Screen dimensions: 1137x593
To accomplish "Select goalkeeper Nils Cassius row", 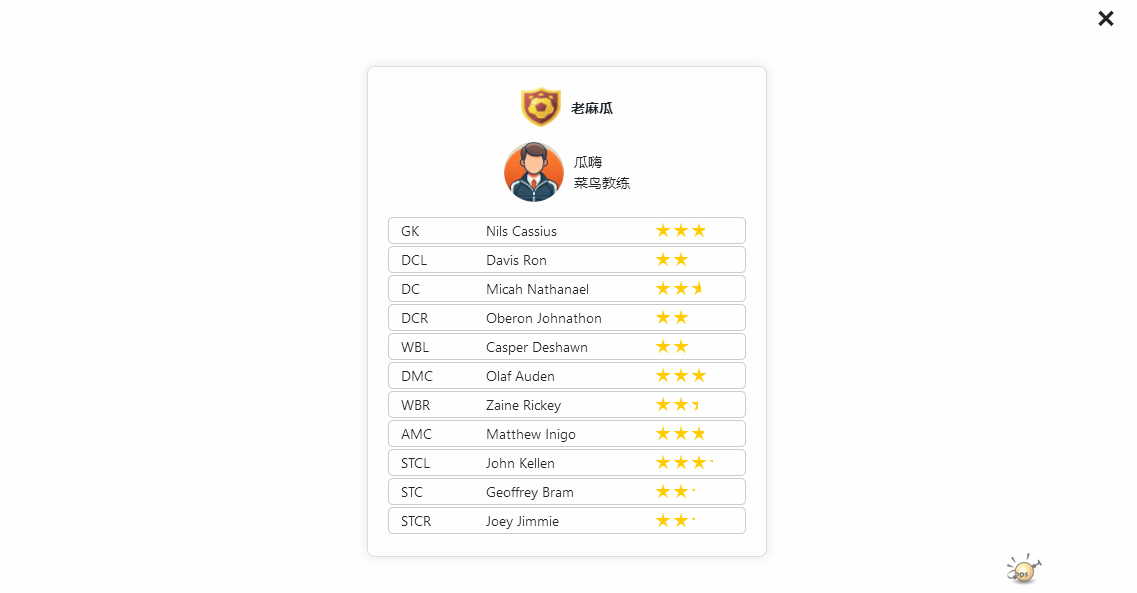I will click(567, 231).
